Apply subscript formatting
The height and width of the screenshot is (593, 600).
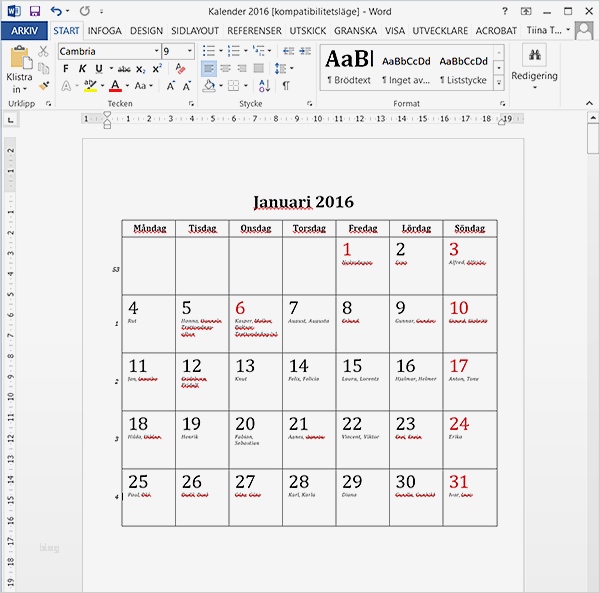coord(140,69)
